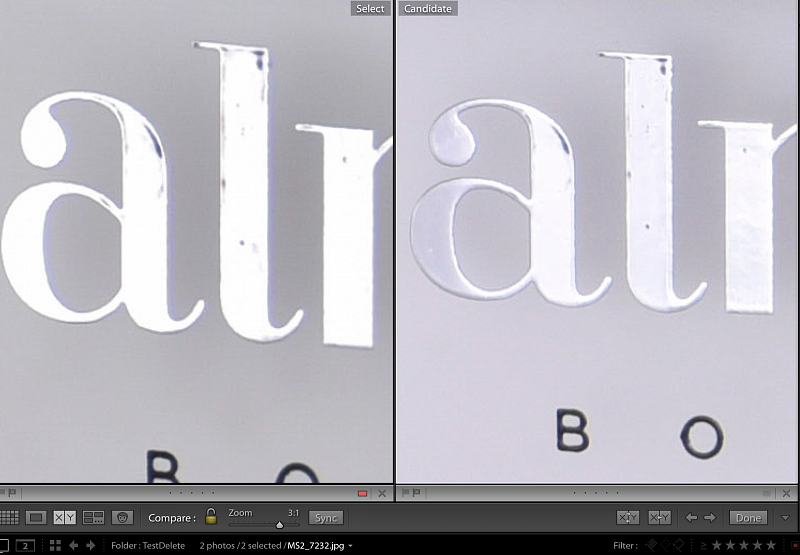This screenshot has width=800, height=555.
Task: Switch to Grid view
Action: (9, 517)
